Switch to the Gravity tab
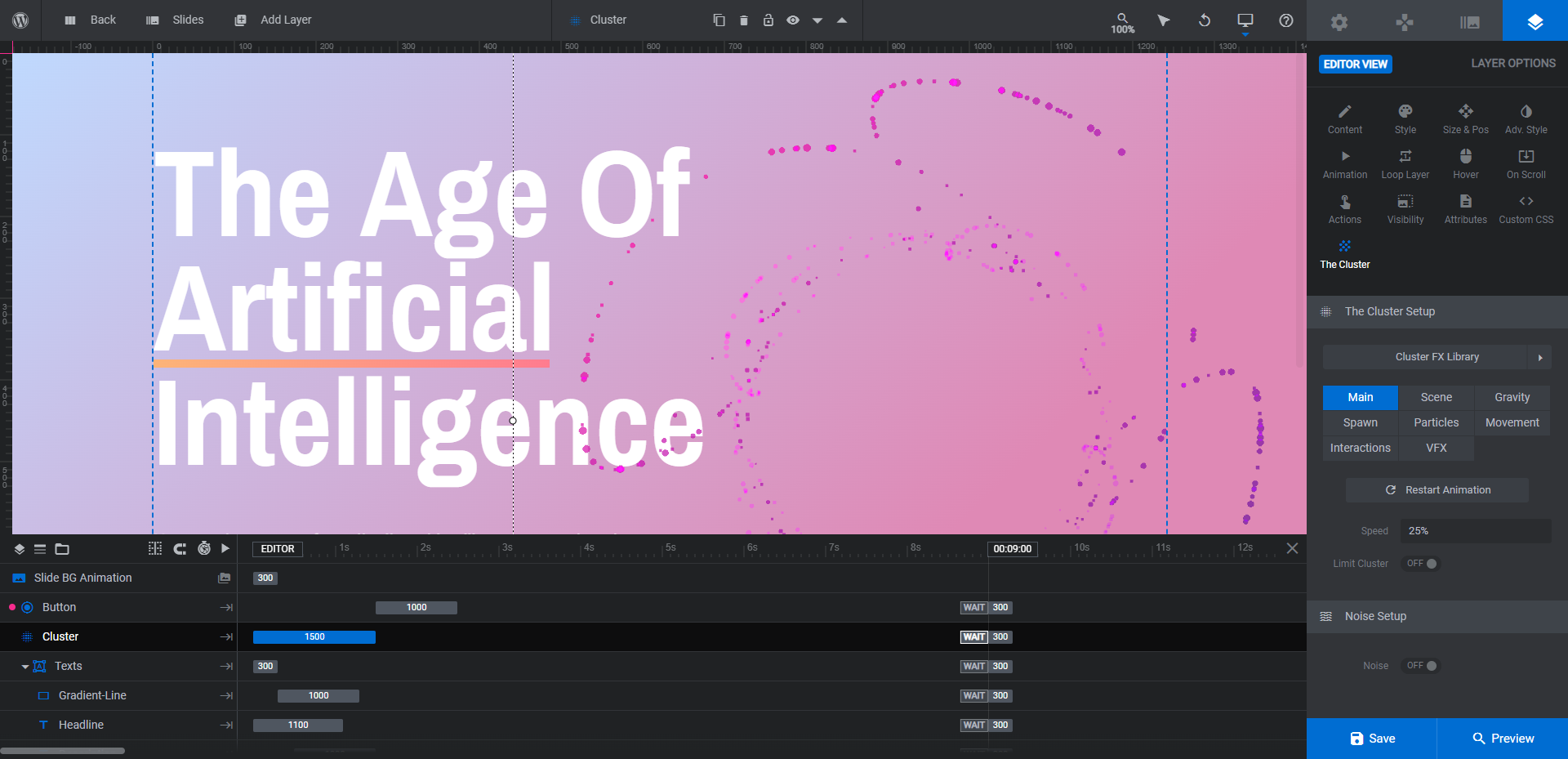1568x759 pixels. pyautogui.click(x=1512, y=397)
